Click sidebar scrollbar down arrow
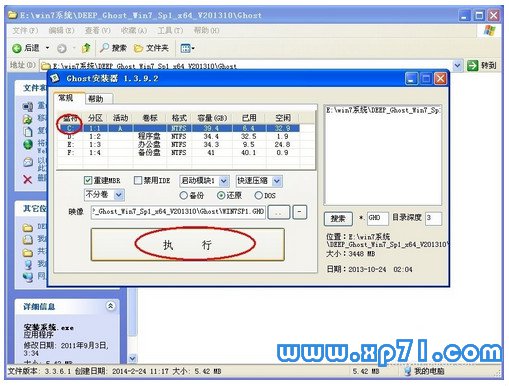Viewport: 509px width, 386px height. (x=132, y=359)
